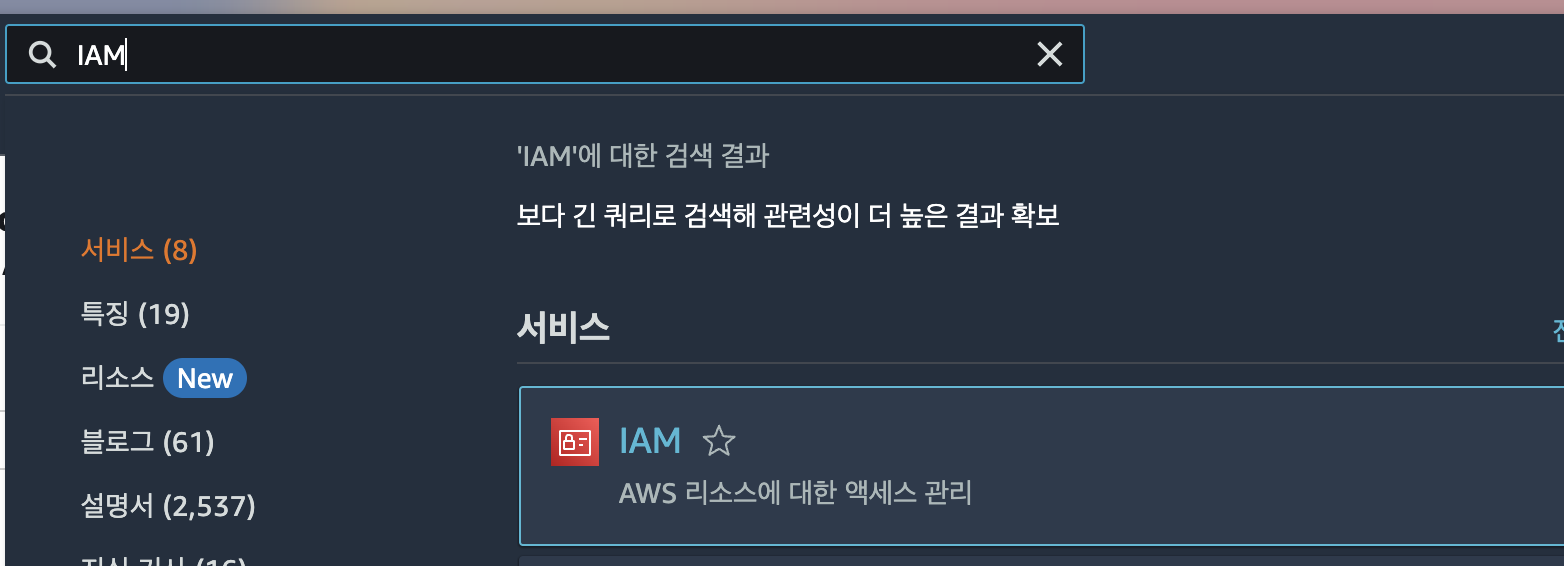
Task: Click the red IAM service icon
Action: (575, 442)
